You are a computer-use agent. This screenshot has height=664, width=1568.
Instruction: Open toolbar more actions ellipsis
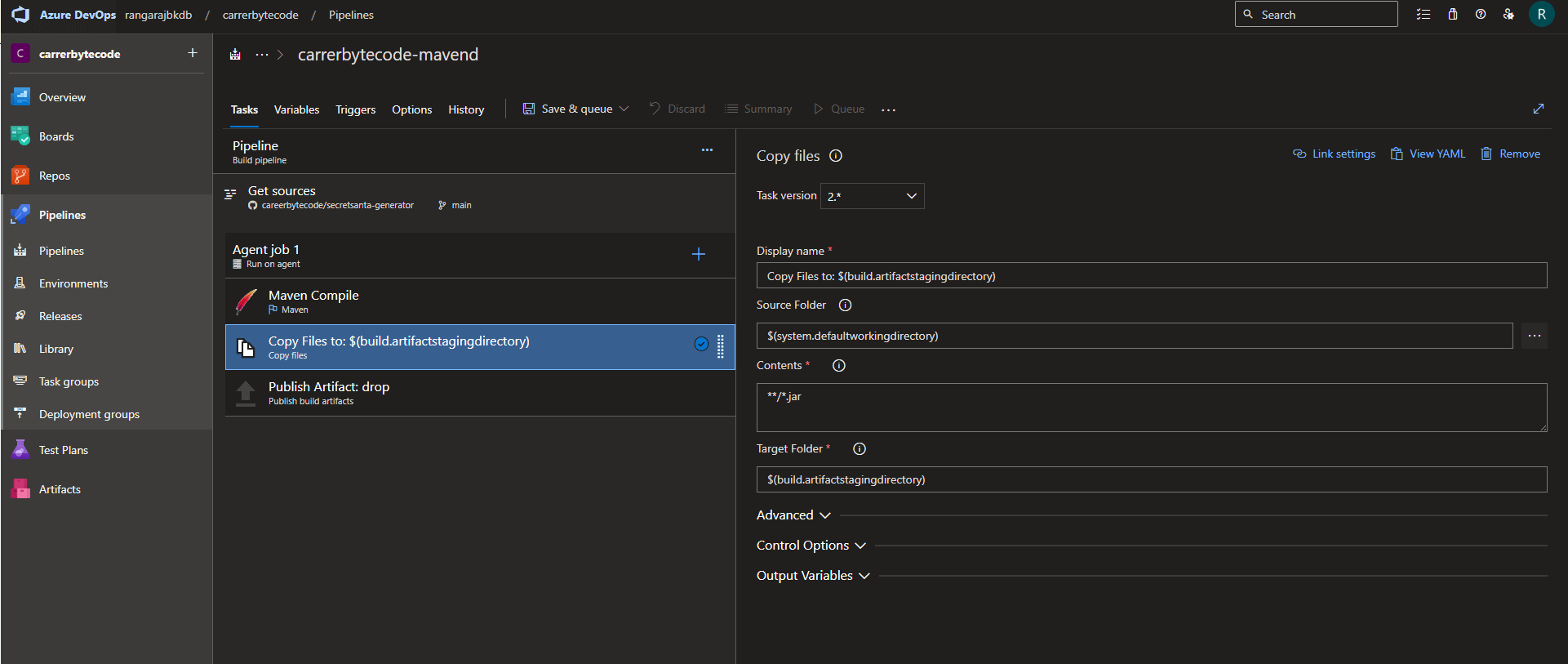point(889,109)
